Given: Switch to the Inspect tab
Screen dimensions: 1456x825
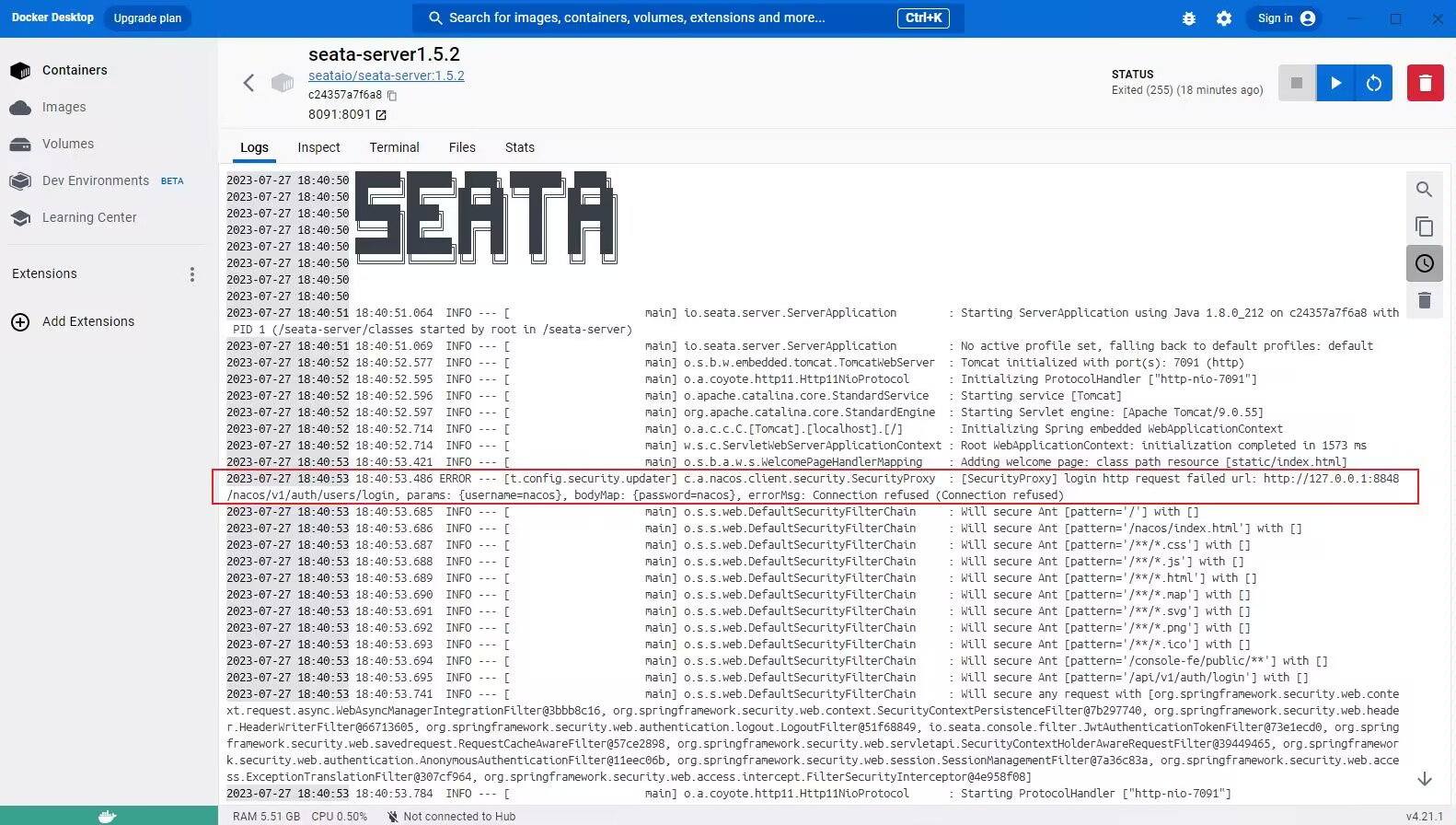Looking at the screenshot, I should pyautogui.click(x=318, y=147).
